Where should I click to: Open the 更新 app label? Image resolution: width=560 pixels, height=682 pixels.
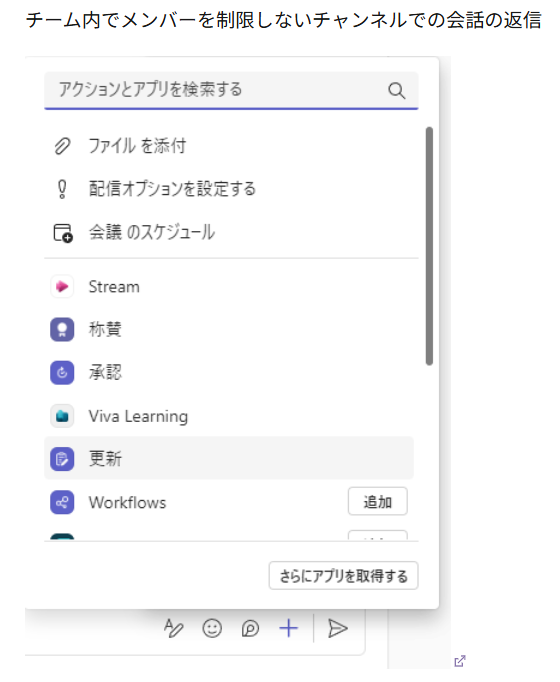coord(105,459)
